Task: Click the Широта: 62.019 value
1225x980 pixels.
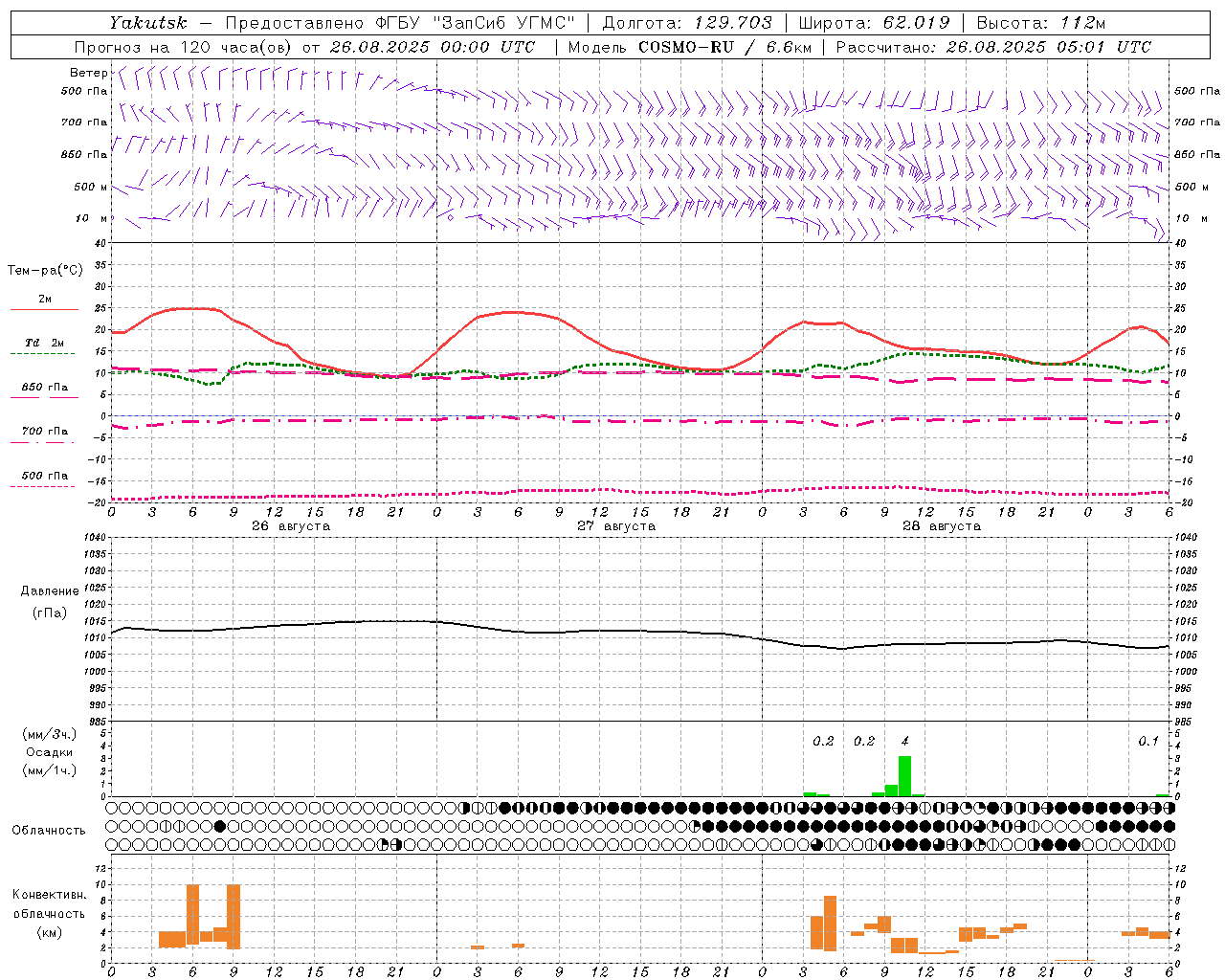Action: point(874,23)
